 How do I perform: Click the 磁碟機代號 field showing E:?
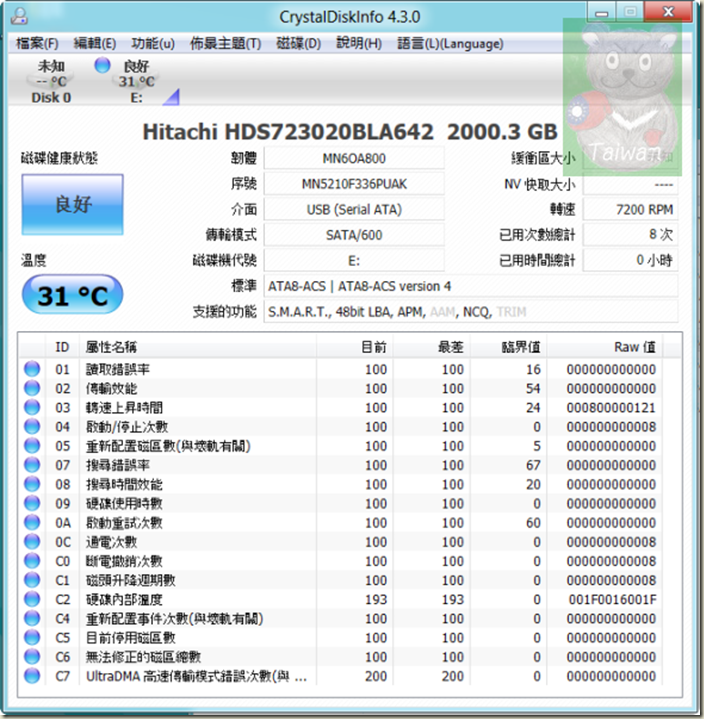click(x=354, y=261)
